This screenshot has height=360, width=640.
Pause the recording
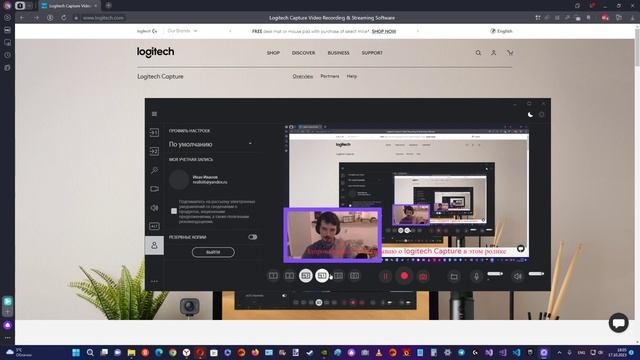point(385,276)
